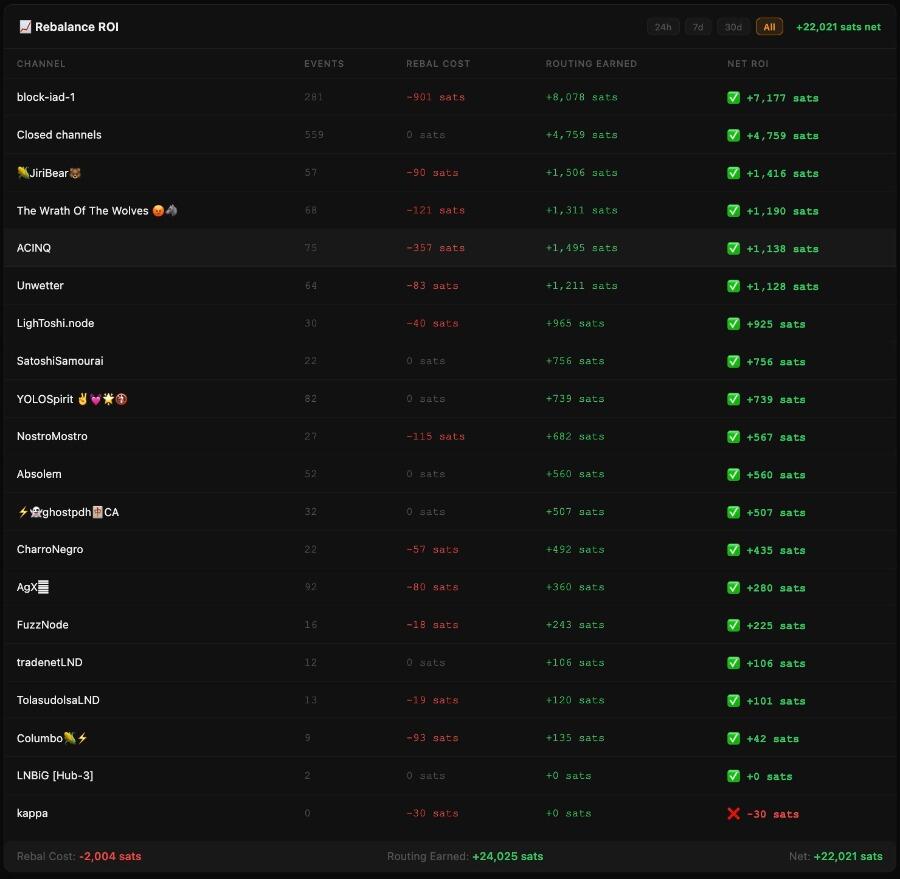Sort by the Routing Earned column header
This screenshot has height=879, width=900.
[x=591, y=64]
